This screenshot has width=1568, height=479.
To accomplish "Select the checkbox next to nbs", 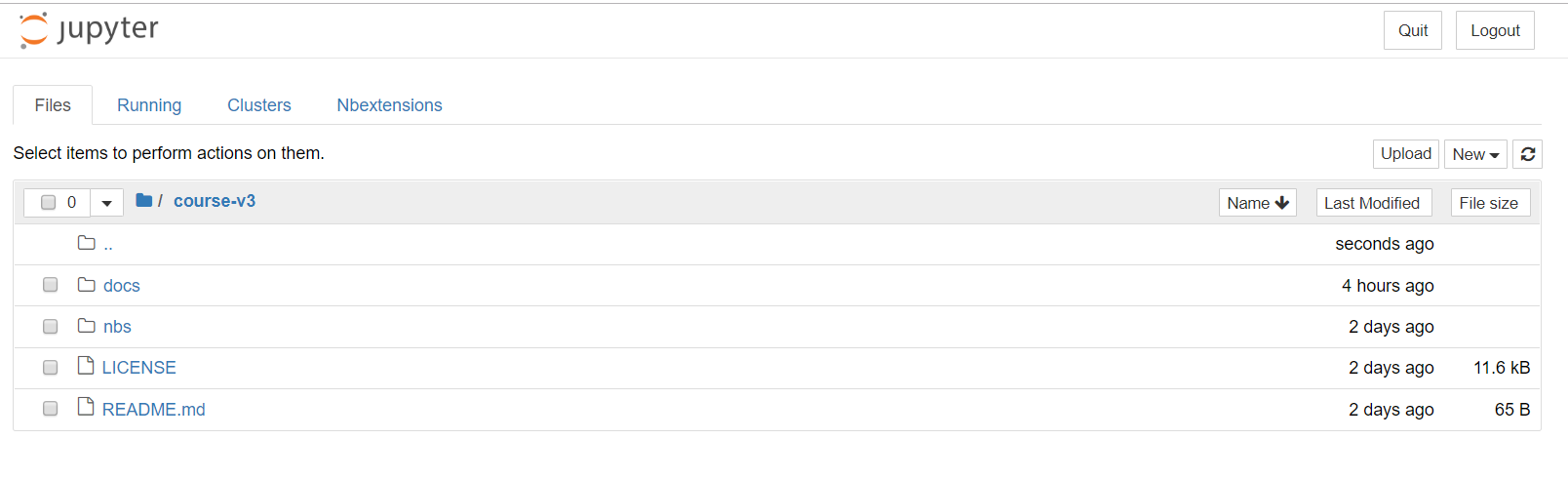I will 51,327.
